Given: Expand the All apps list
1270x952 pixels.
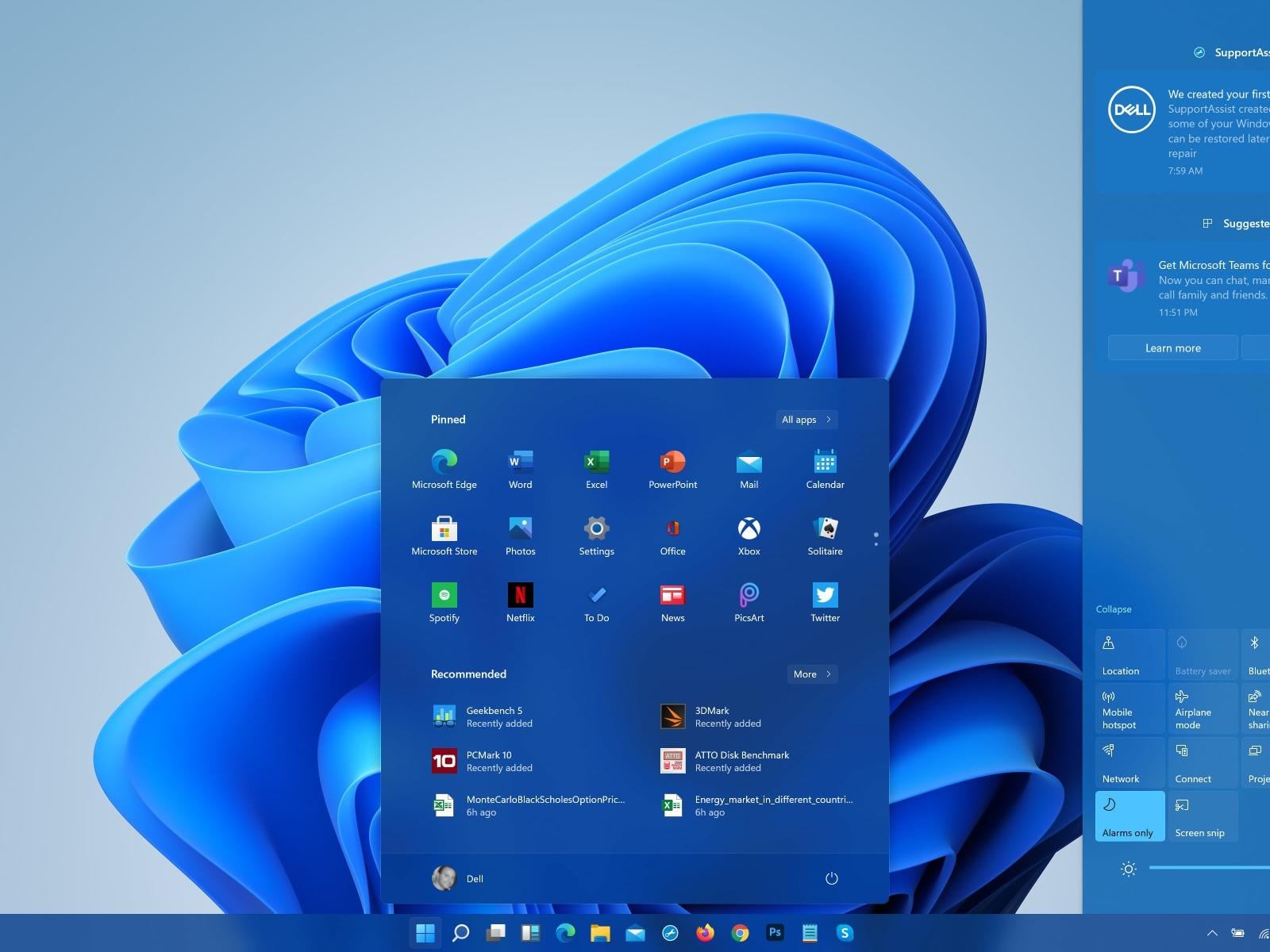Looking at the screenshot, I should (806, 419).
